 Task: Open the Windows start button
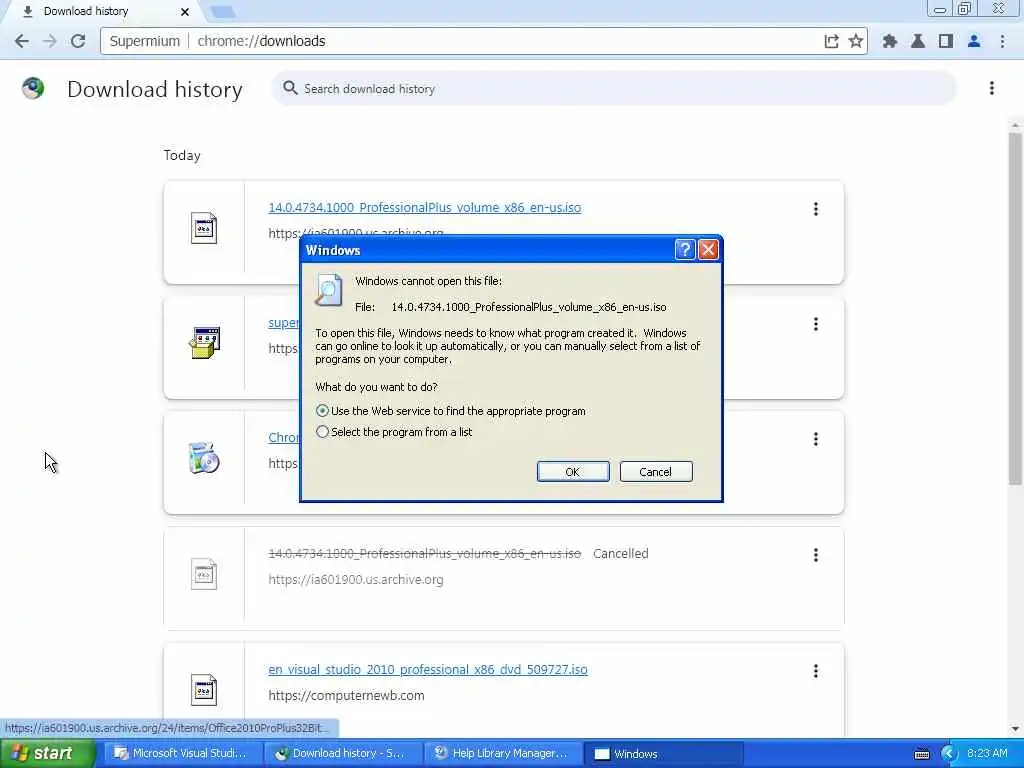46,754
